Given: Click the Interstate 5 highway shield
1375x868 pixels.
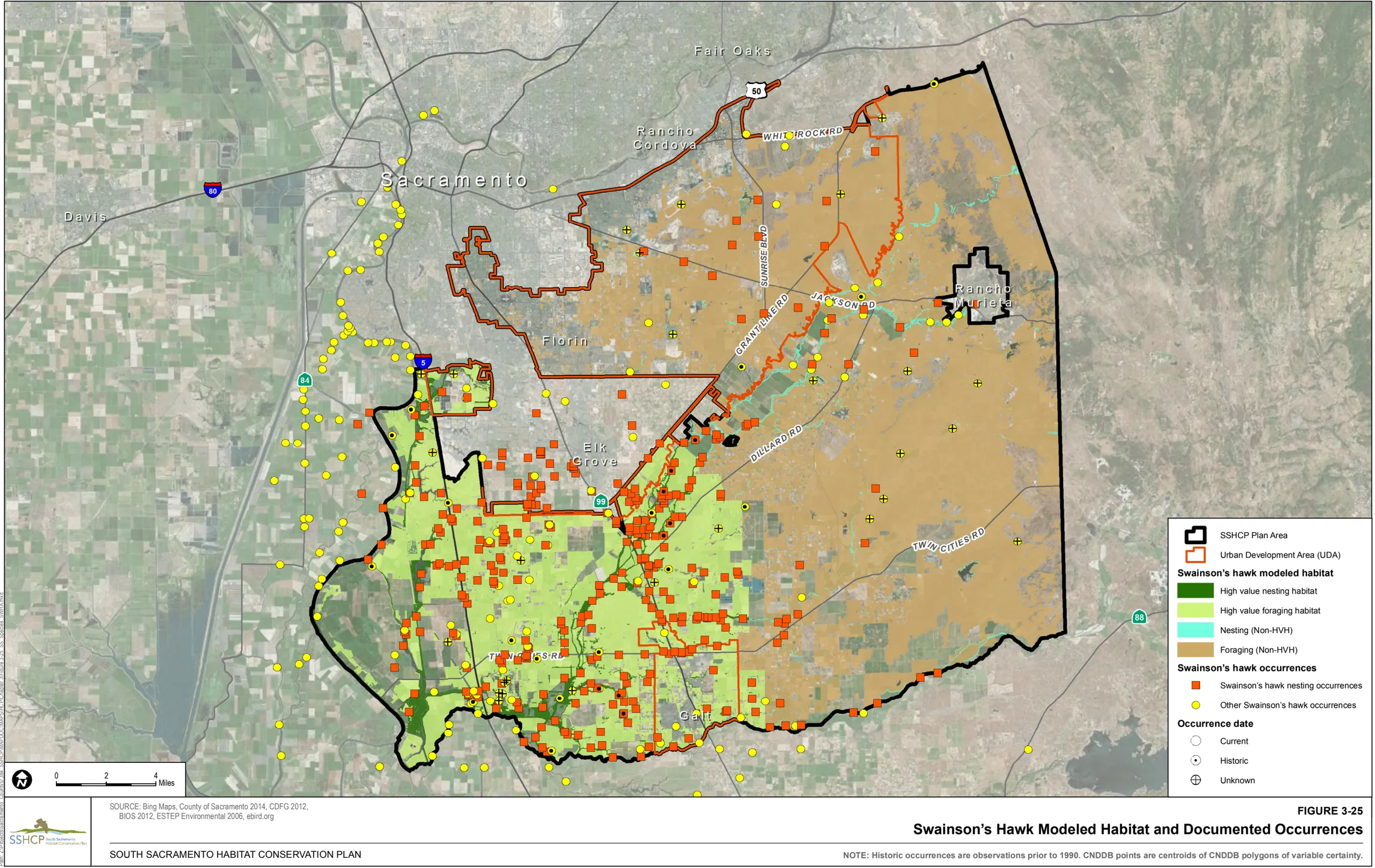Looking at the screenshot, I should [422, 361].
